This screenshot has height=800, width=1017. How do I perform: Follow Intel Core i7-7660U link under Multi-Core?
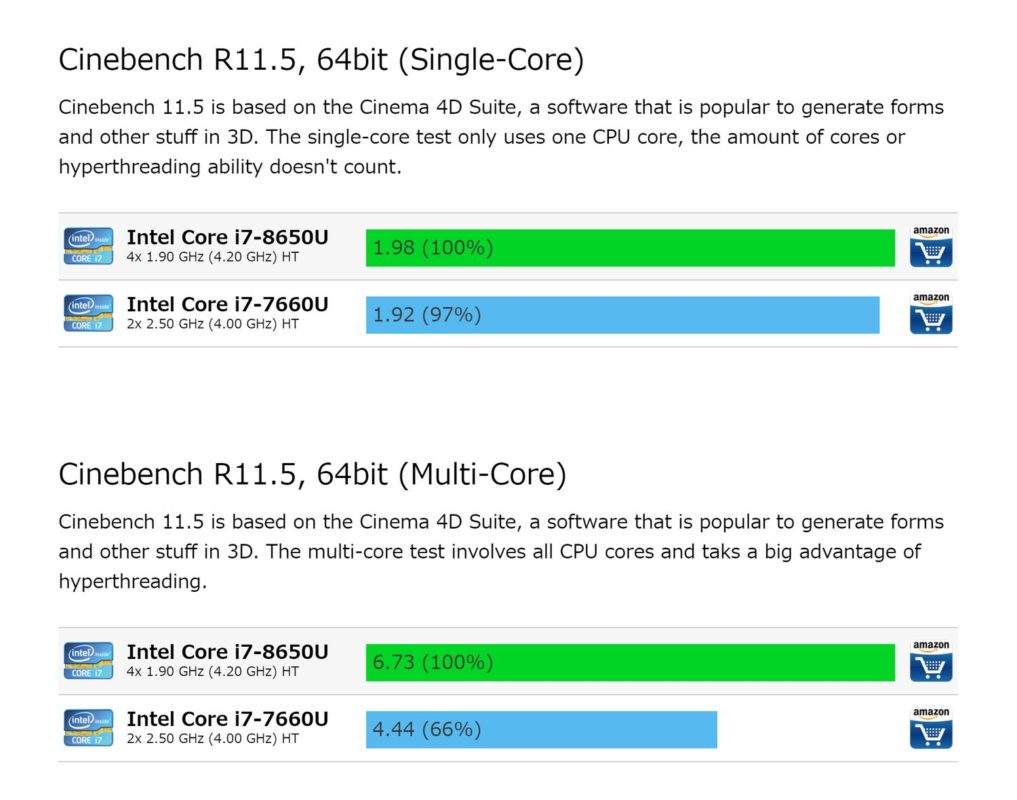227,718
